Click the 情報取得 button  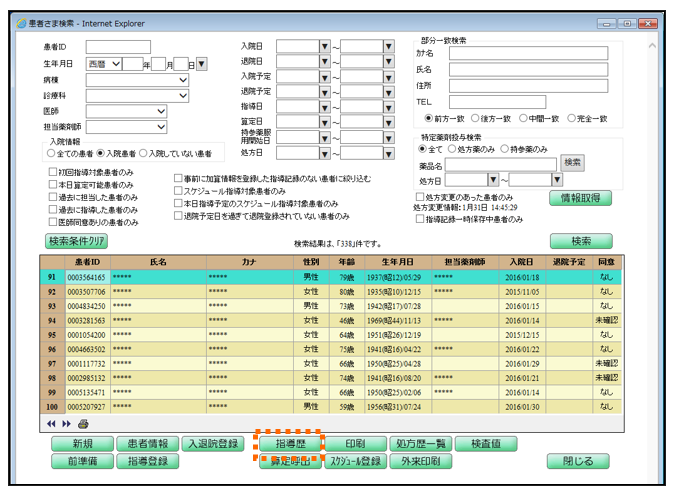(x=580, y=198)
